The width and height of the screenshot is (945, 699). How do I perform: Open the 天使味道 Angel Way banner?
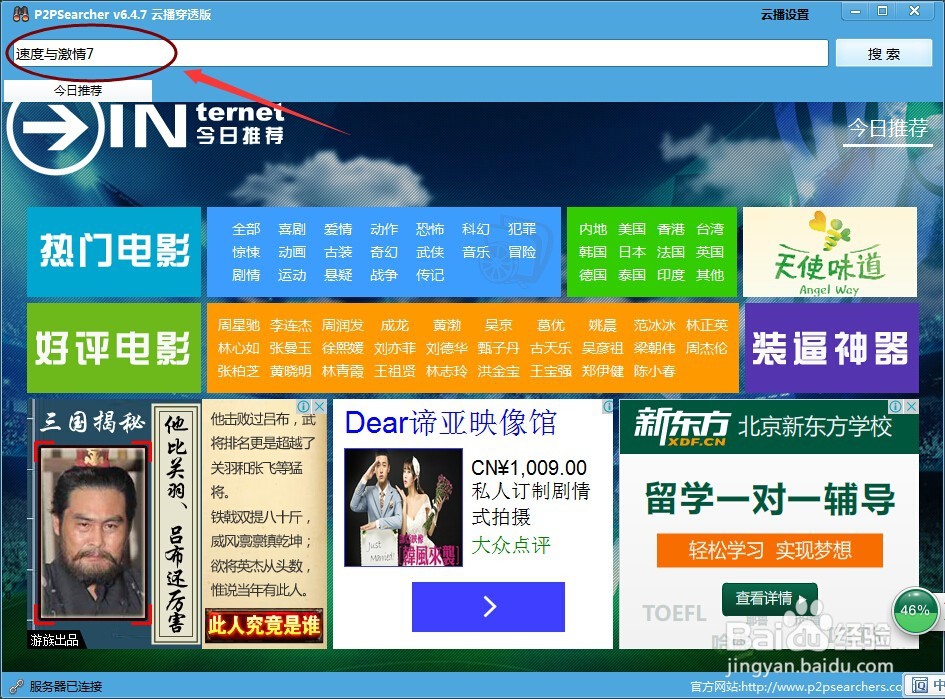830,252
